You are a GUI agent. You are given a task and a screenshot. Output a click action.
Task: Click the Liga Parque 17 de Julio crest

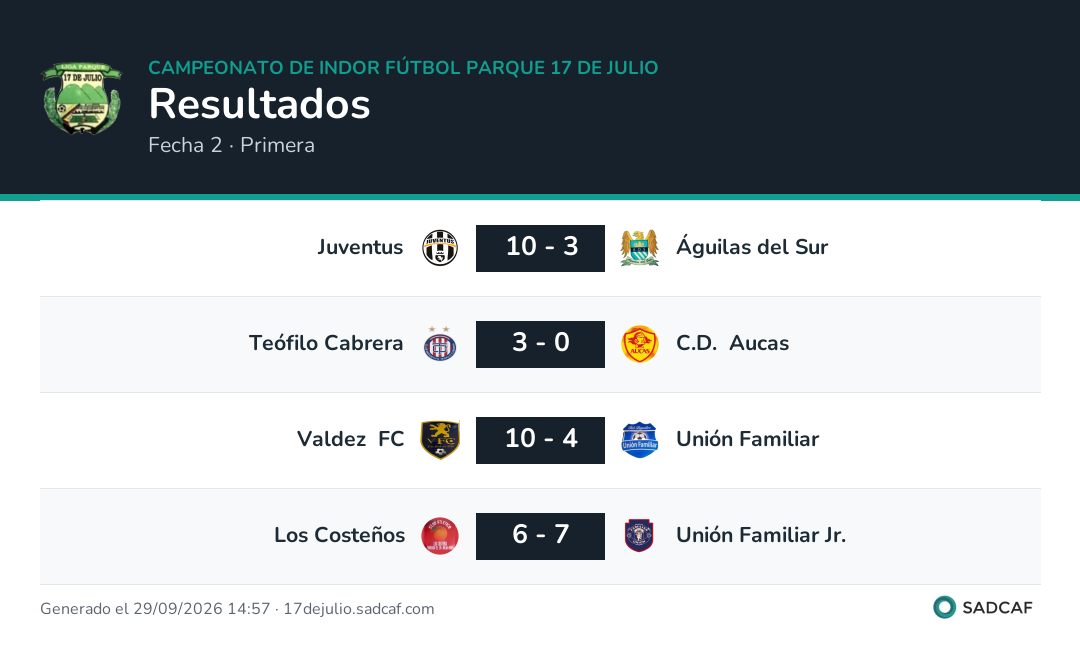tap(82, 98)
